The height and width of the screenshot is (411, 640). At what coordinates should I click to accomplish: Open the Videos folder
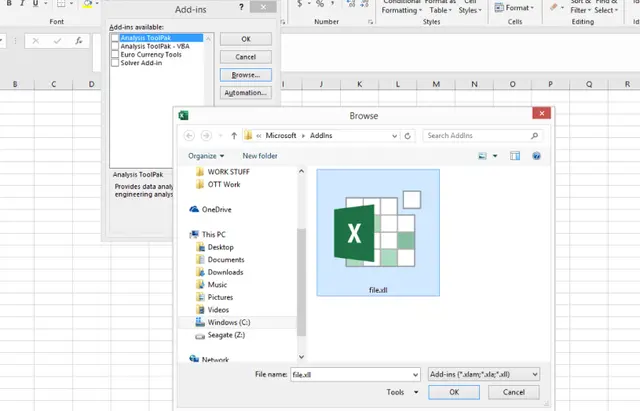point(213,310)
